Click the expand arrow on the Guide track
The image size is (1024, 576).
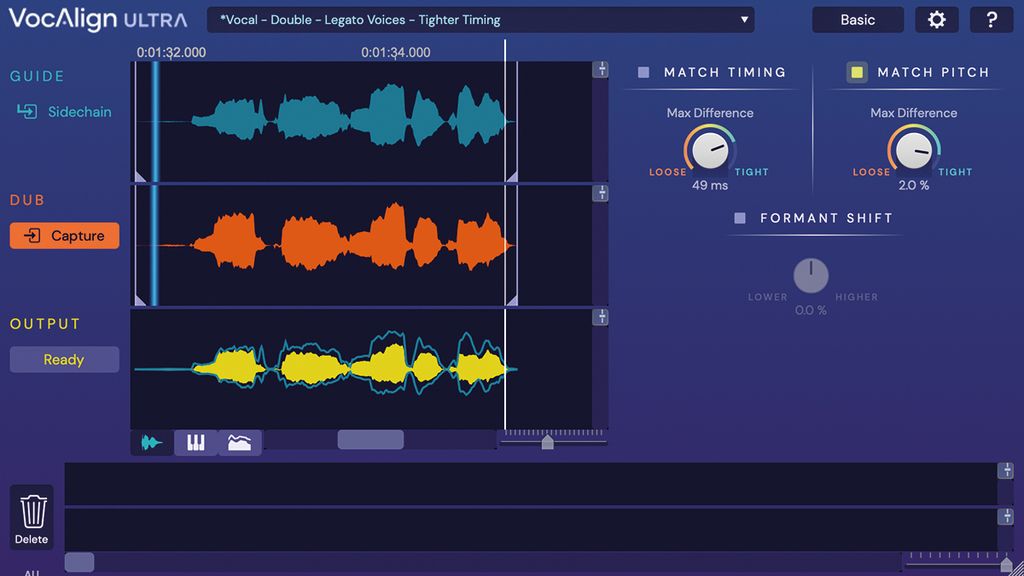coord(600,69)
